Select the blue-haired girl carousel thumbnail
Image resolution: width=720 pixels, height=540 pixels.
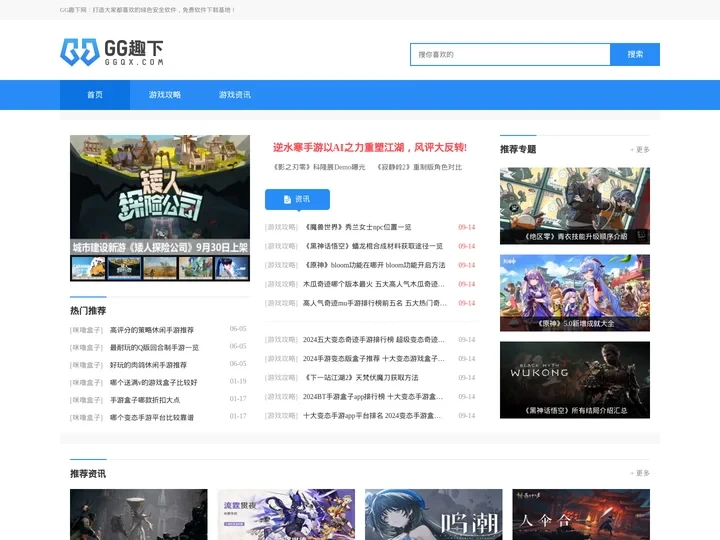[231, 268]
